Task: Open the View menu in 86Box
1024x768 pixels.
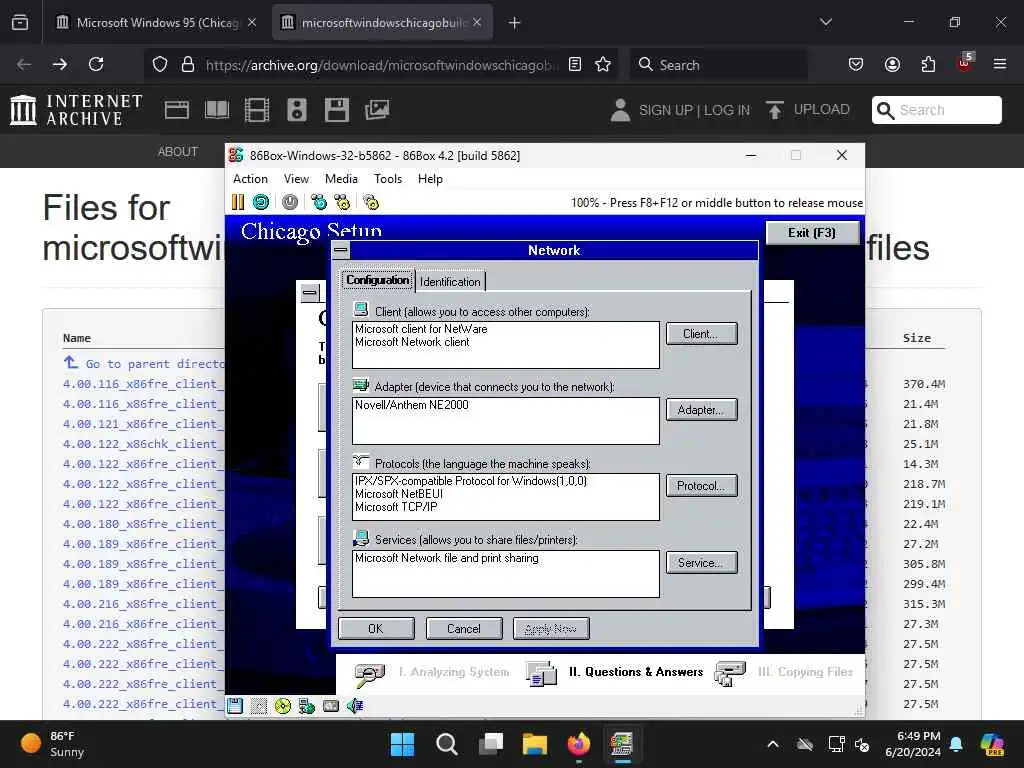Action: (x=296, y=179)
